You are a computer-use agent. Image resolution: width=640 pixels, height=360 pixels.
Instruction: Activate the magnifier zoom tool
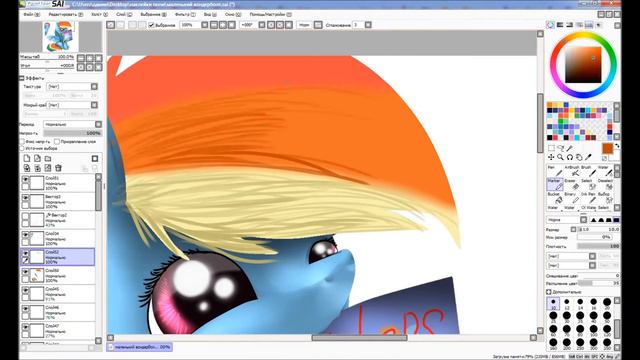(561, 157)
